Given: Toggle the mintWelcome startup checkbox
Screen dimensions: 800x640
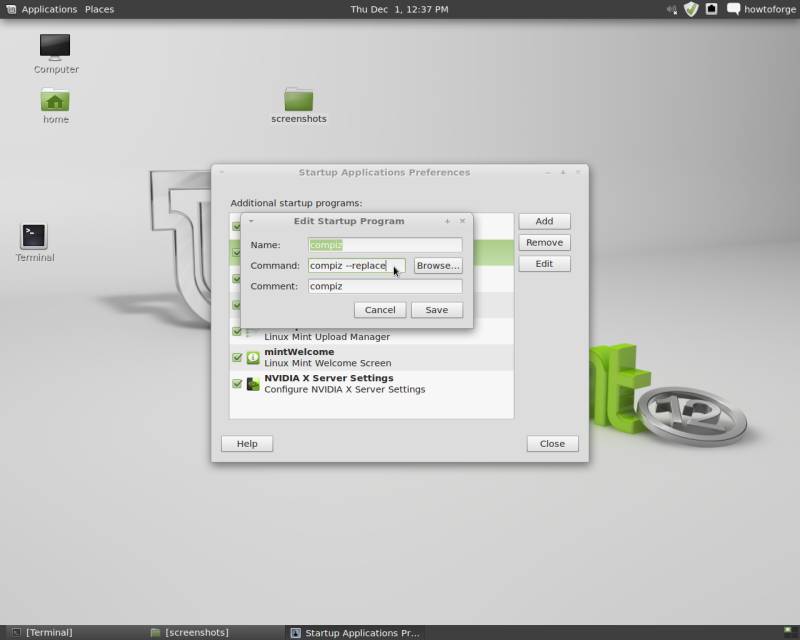Looking at the screenshot, I should pyautogui.click(x=237, y=357).
